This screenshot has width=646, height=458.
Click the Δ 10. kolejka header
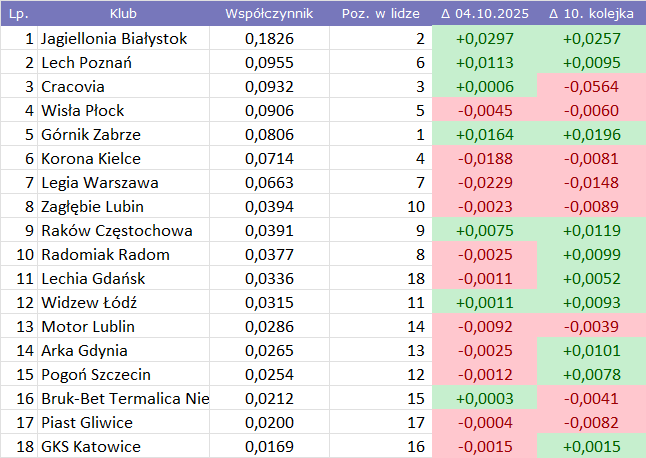point(592,15)
